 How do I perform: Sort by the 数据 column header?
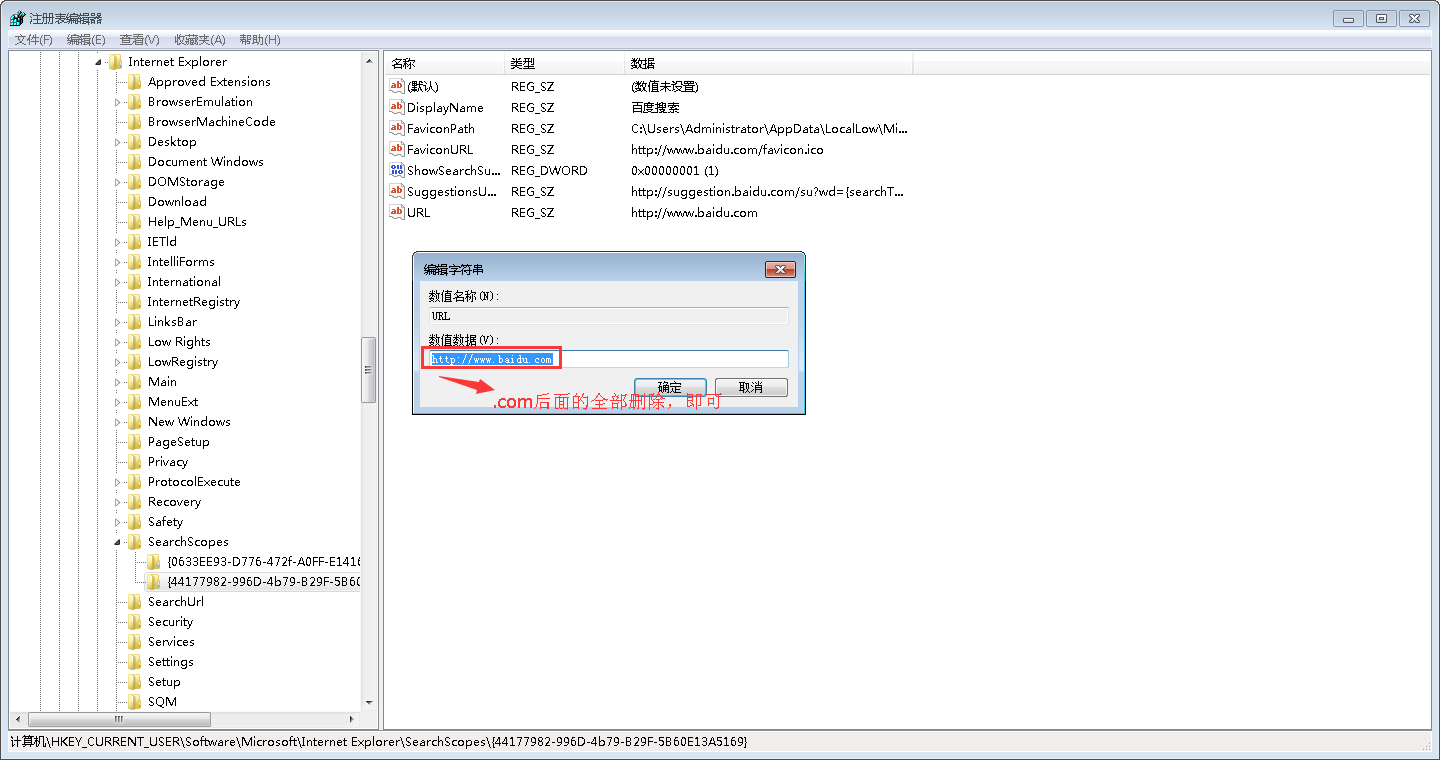click(768, 63)
